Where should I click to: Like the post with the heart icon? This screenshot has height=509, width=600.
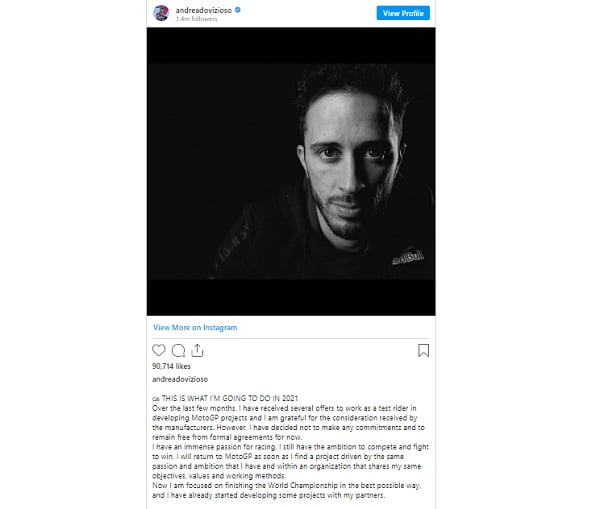tap(158, 350)
